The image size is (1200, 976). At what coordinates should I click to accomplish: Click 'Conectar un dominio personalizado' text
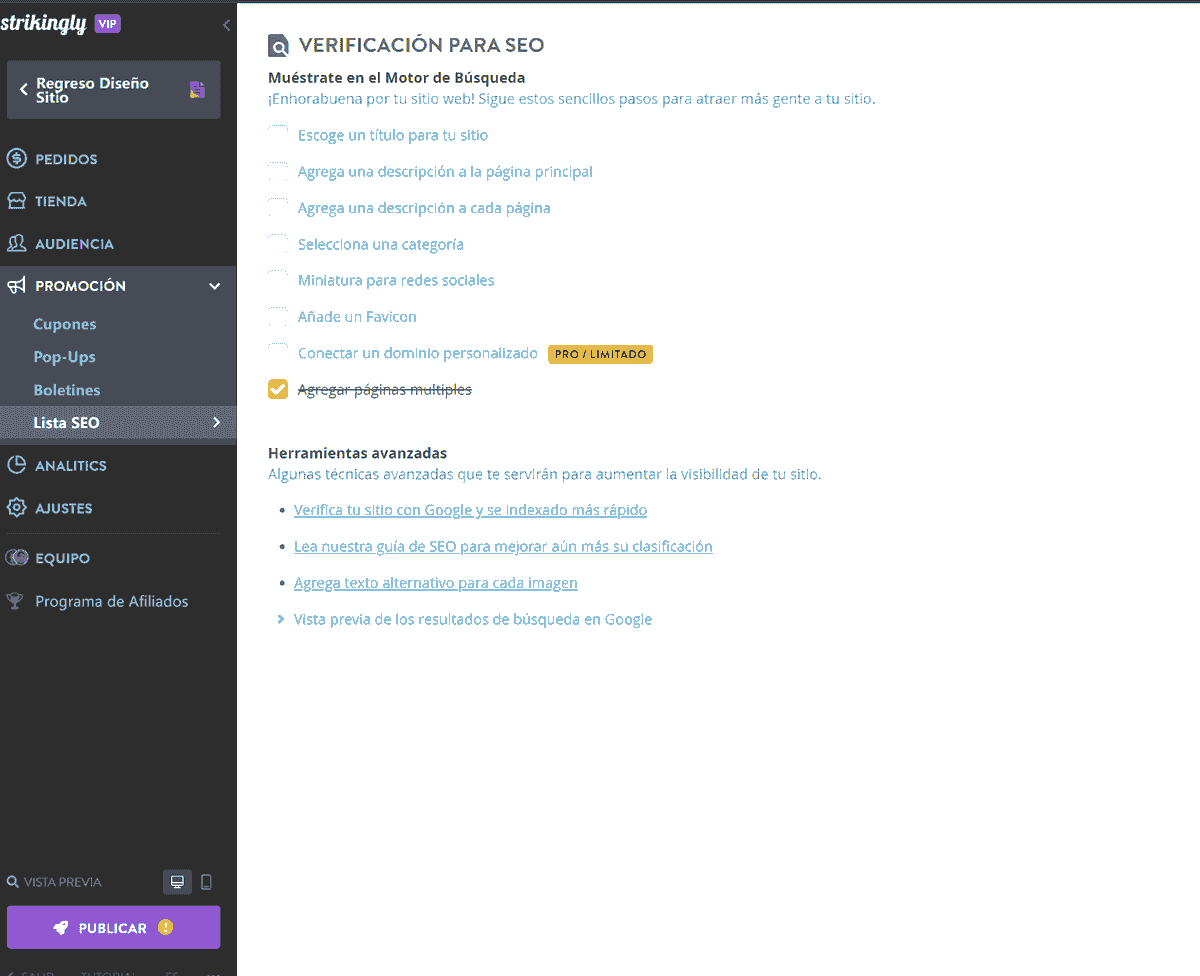pyautogui.click(x=418, y=353)
